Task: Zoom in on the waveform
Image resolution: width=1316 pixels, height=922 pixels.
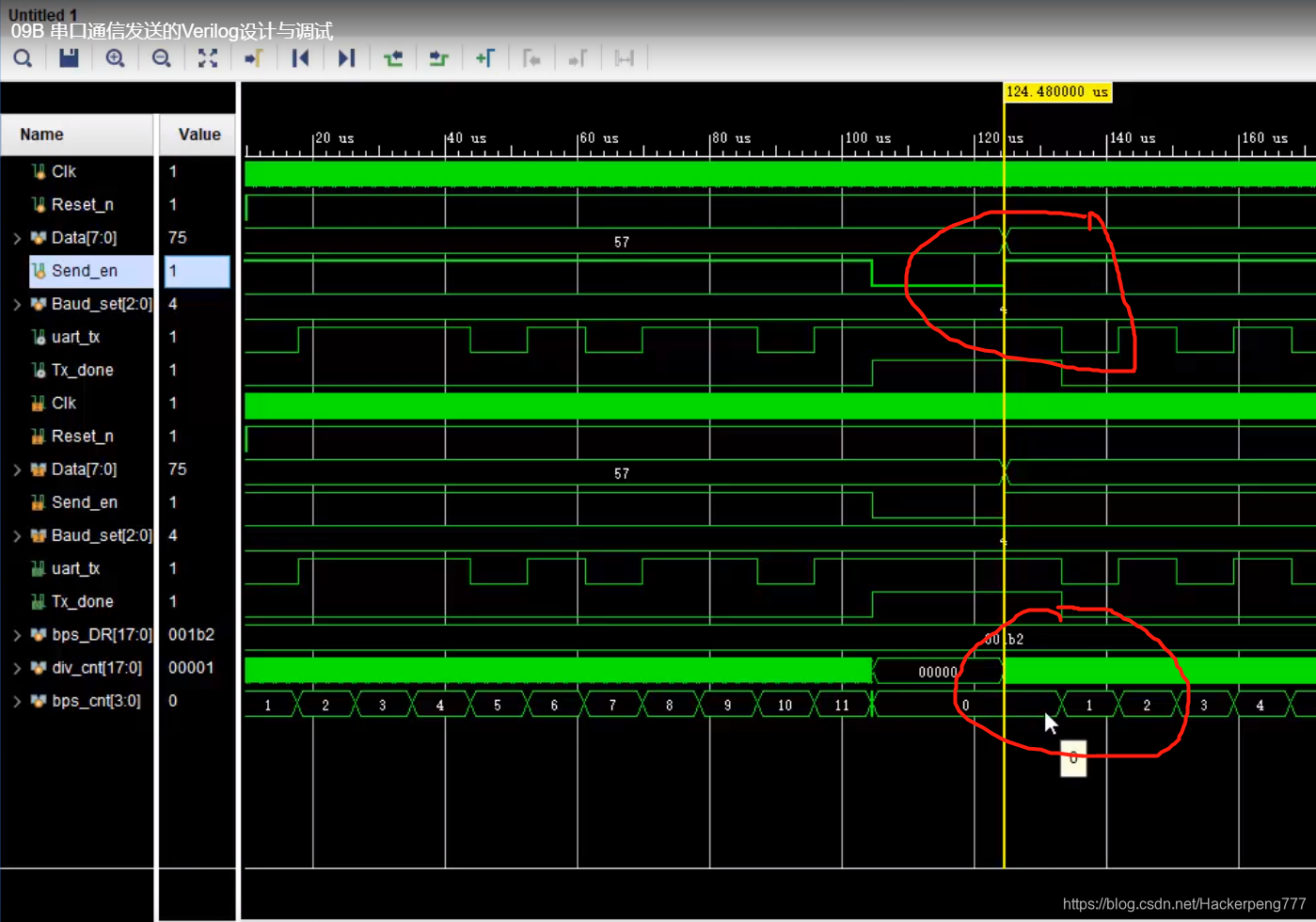Action: click(115, 58)
